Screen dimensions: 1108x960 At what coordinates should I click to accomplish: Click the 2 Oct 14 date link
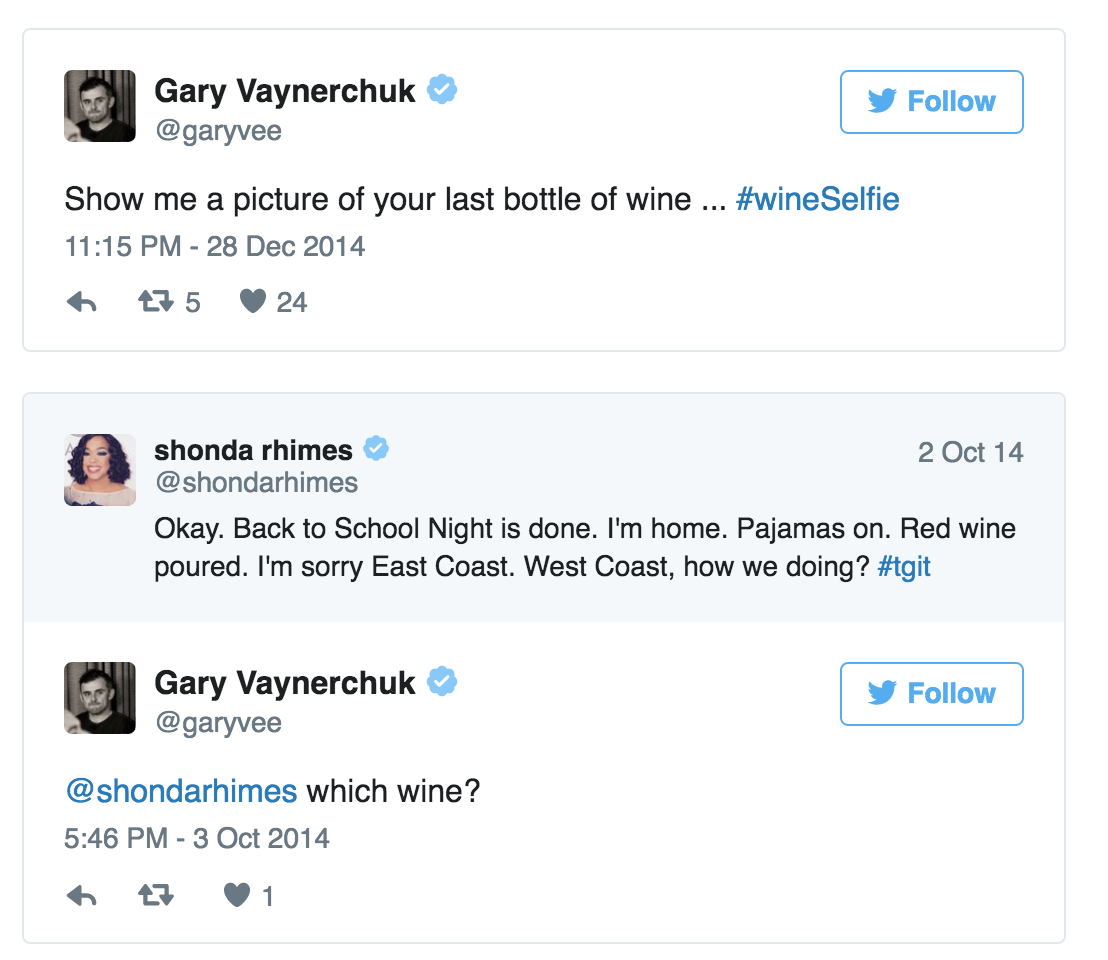[x=970, y=452]
